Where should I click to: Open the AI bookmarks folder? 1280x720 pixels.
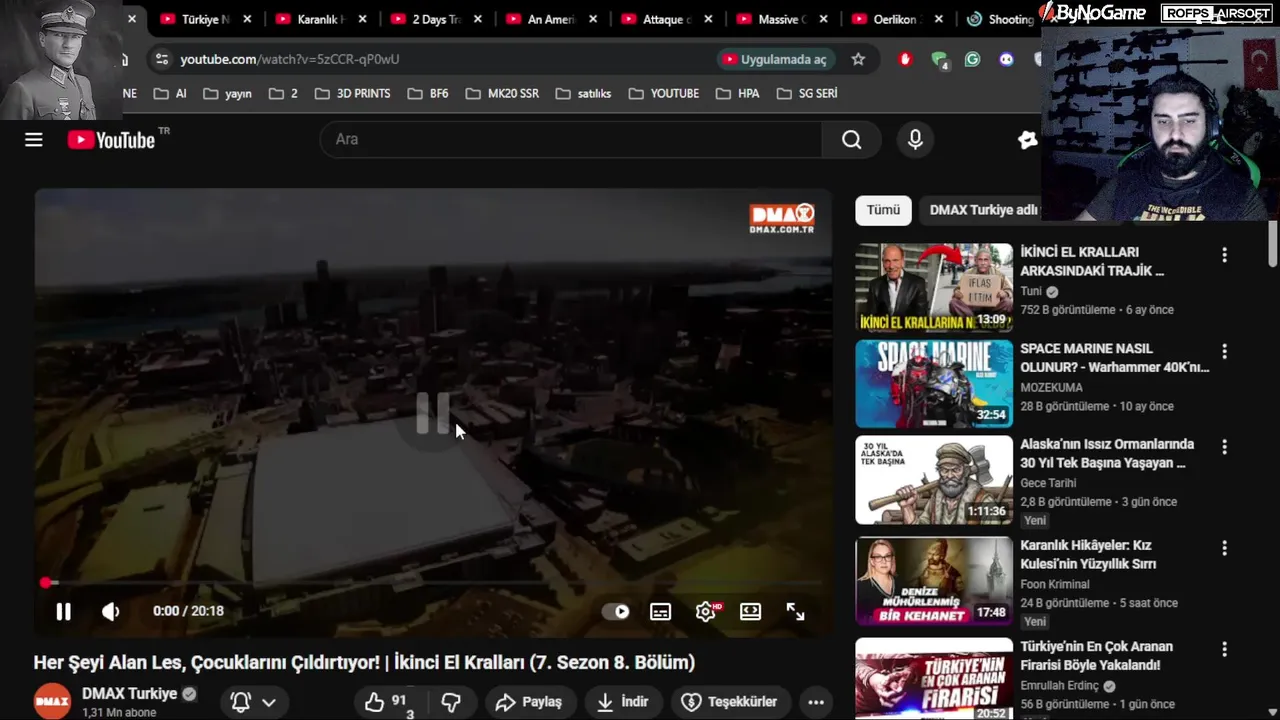pos(170,93)
